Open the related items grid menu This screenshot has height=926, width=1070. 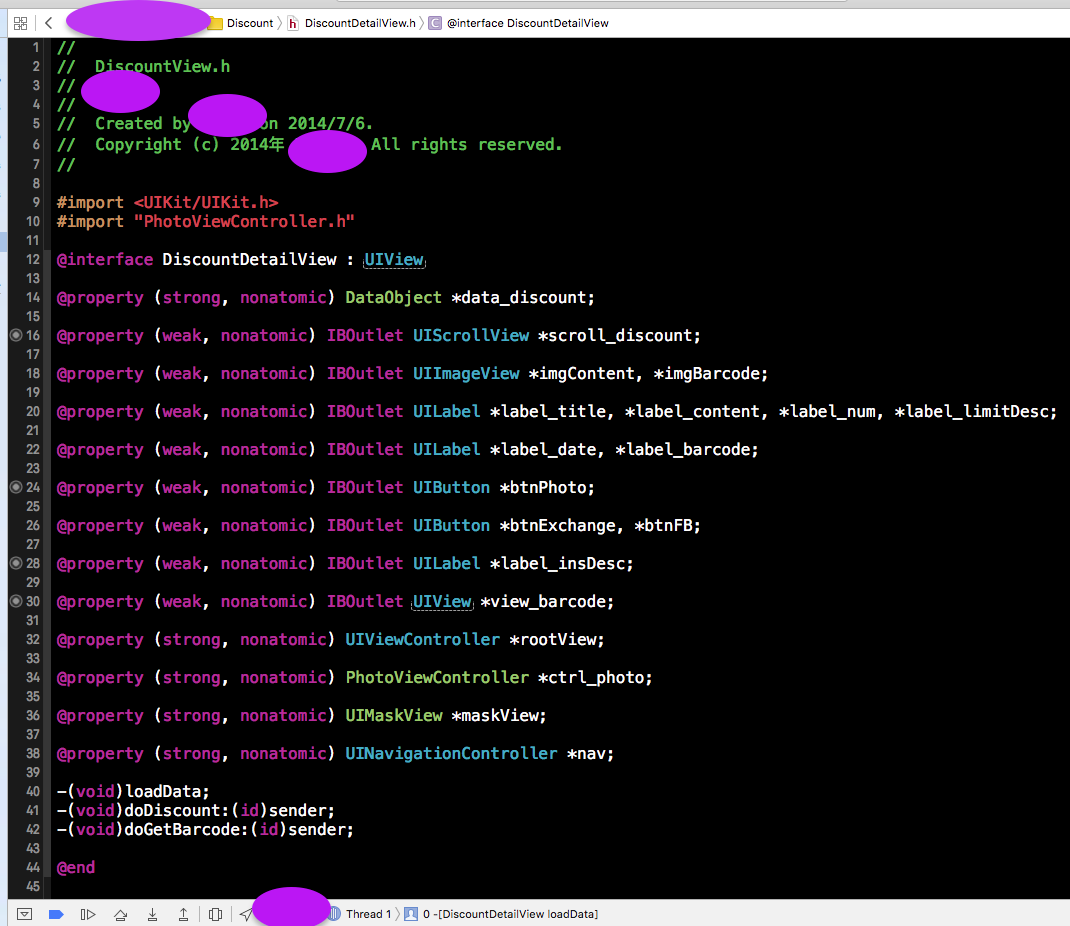20,23
